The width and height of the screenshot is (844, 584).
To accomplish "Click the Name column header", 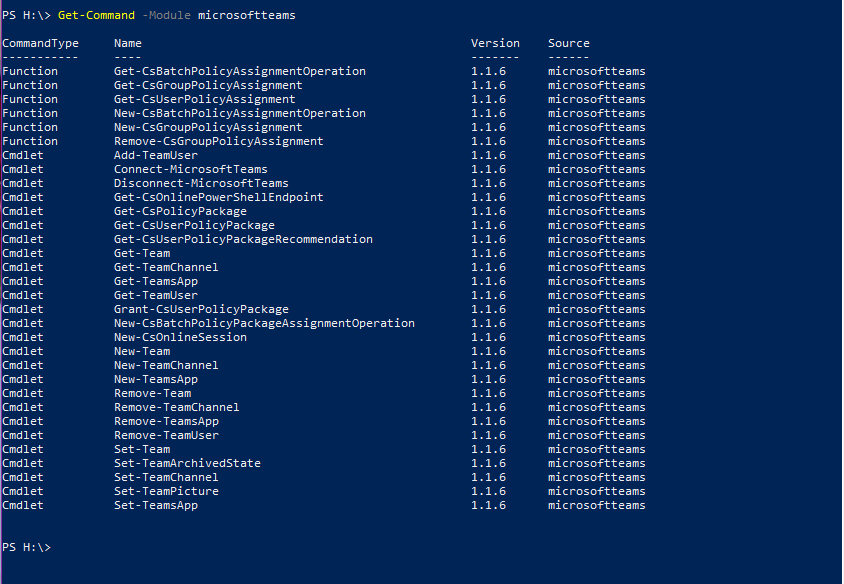I will (128, 43).
